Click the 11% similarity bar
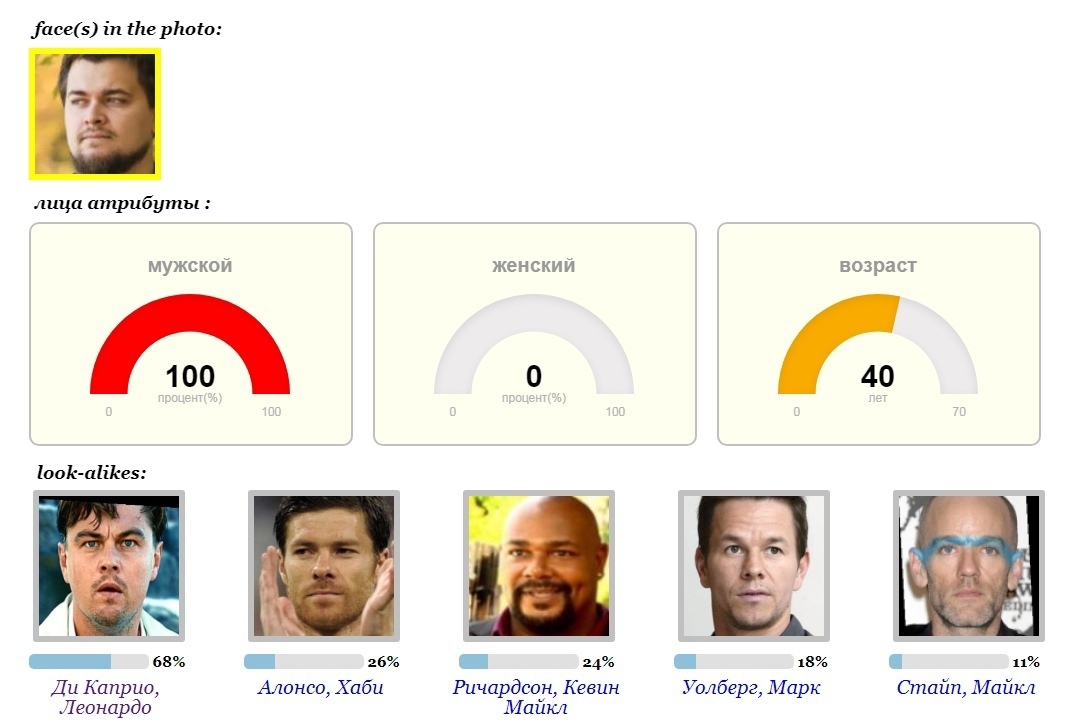 pyautogui.click(x=948, y=661)
